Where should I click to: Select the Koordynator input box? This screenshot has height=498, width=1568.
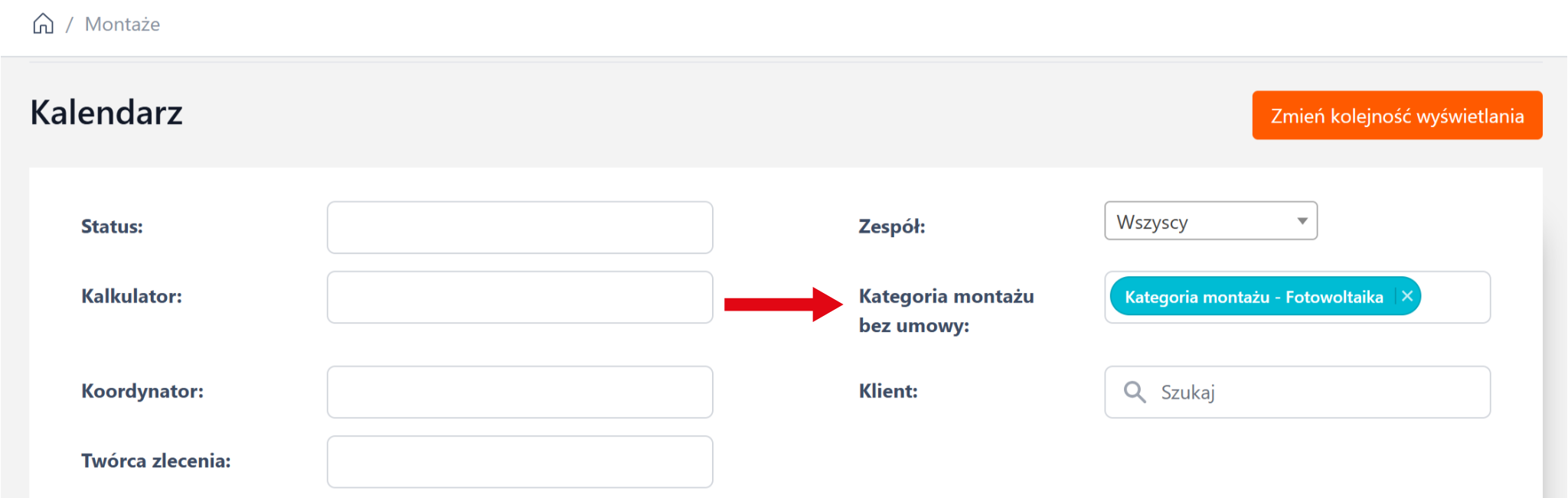click(x=520, y=392)
